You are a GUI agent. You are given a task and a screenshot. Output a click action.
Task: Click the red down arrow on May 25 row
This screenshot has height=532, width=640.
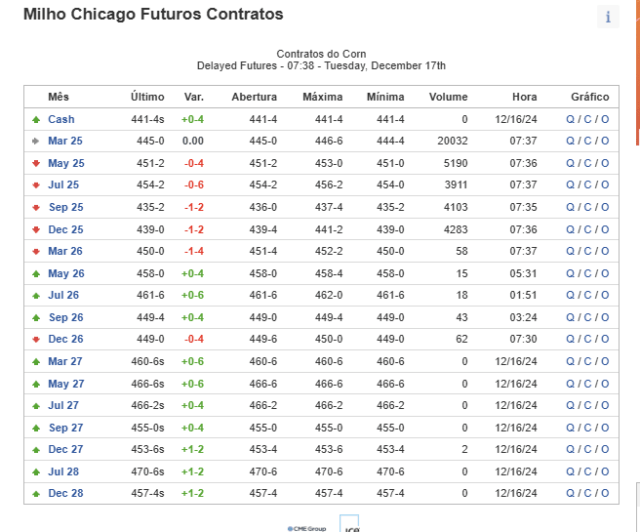click(x=36, y=163)
